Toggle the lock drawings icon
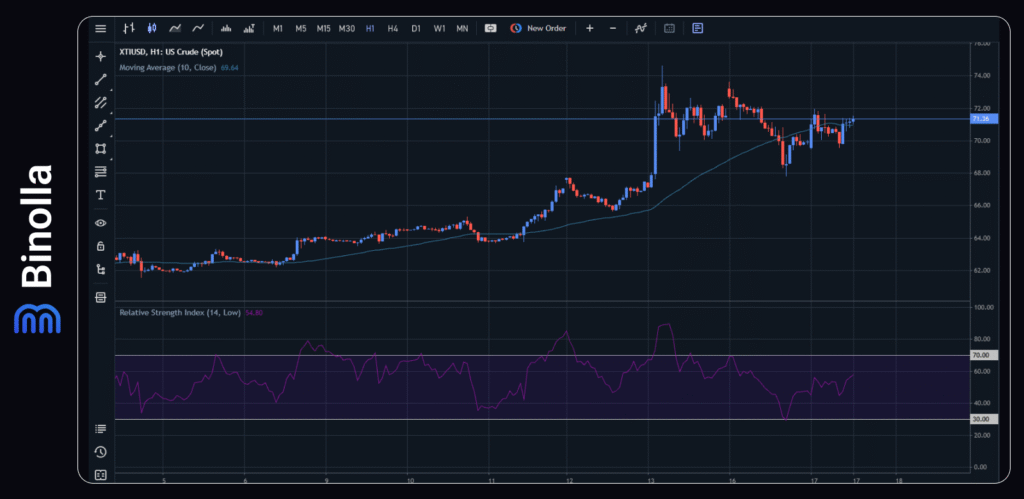The height and width of the screenshot is (499, 1024). tap(100, 245)
